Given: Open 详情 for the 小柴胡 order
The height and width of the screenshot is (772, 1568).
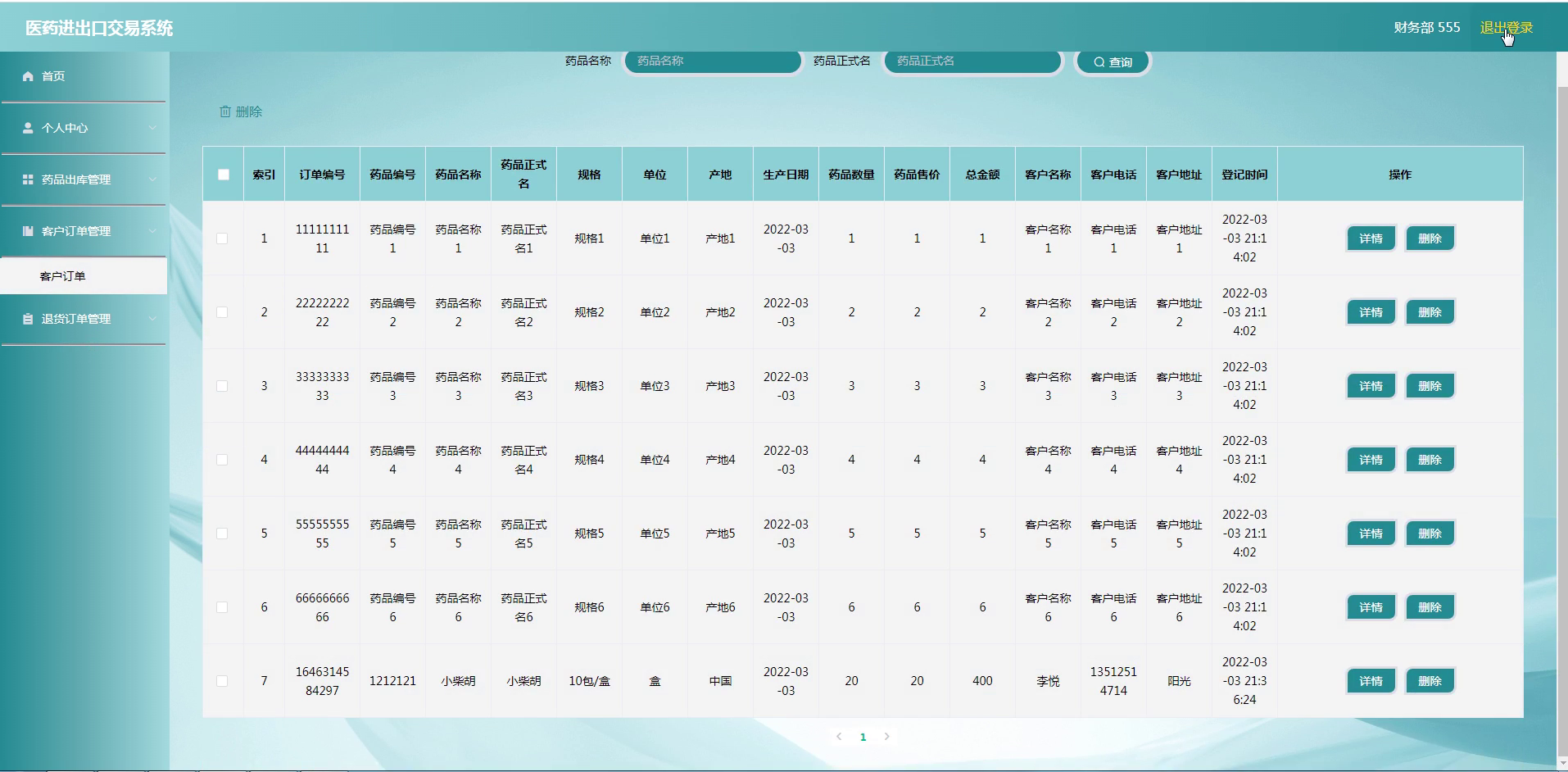Looking at the screenshot, I should click(x=1371, y=681).
